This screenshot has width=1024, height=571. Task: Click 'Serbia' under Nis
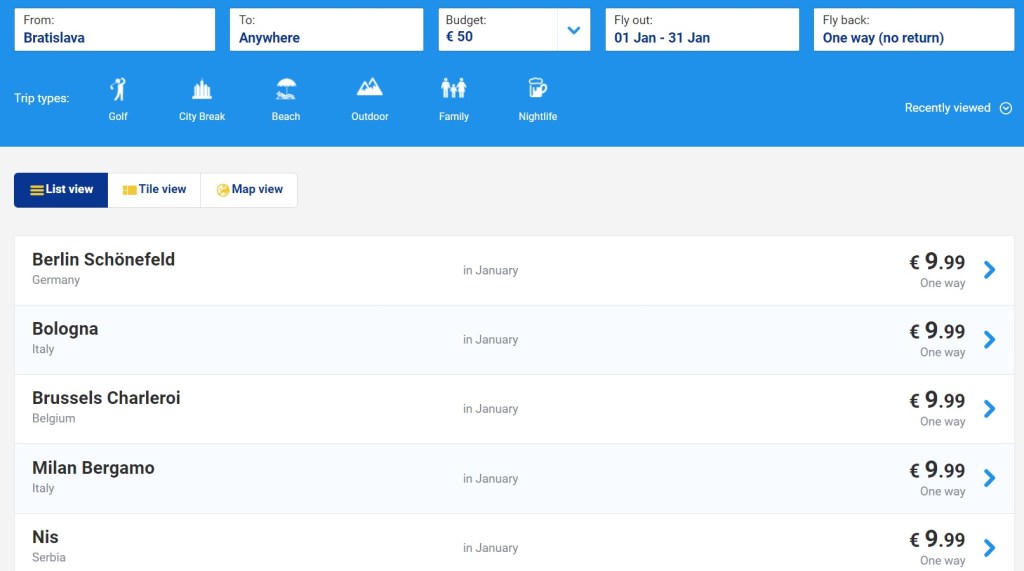tap(49, 557)
